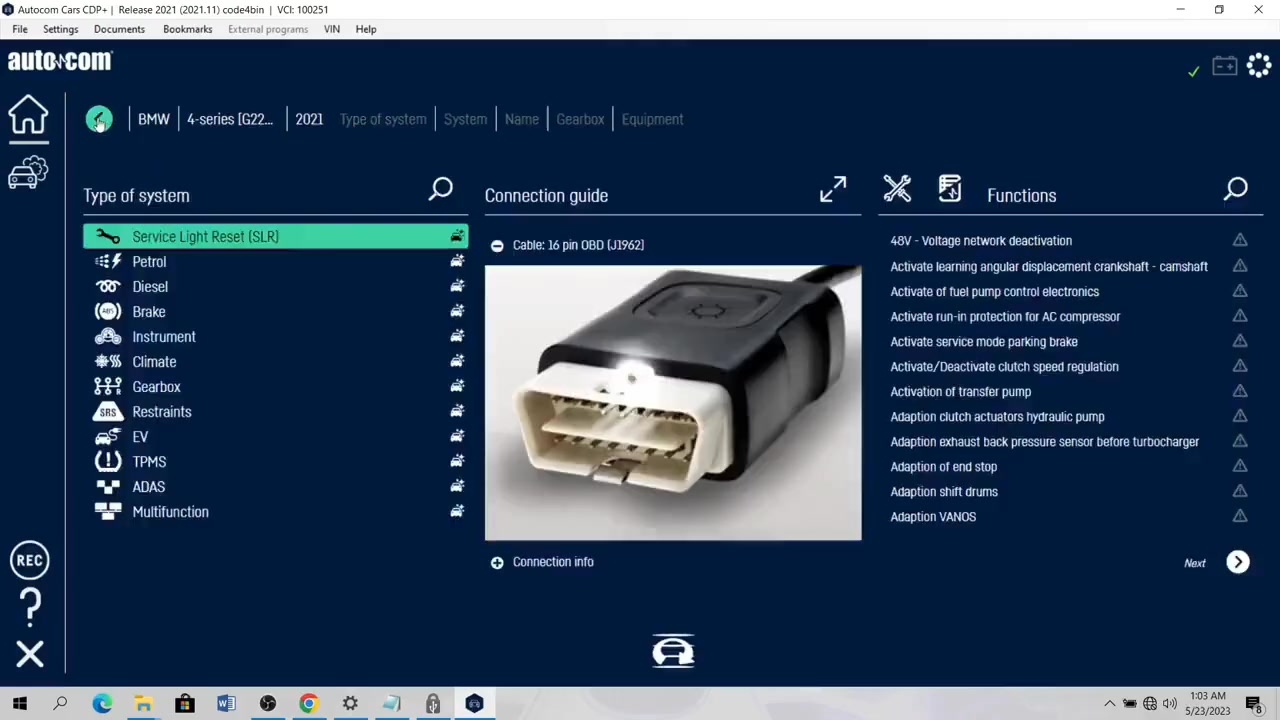Open the Help menu
The width and height of the screenshot is (1280, 720).
pos(366,29)
